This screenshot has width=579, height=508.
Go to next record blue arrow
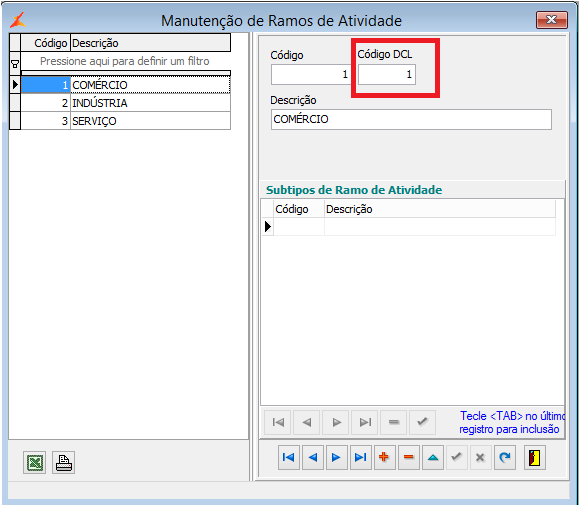click(x=336, y=457)
